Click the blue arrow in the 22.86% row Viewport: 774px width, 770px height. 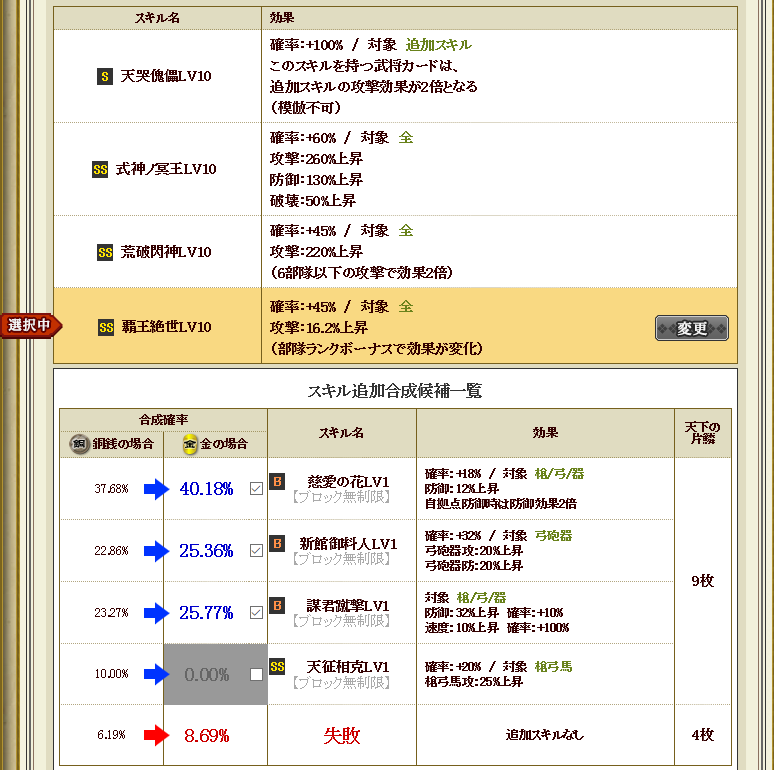(156, 551)
